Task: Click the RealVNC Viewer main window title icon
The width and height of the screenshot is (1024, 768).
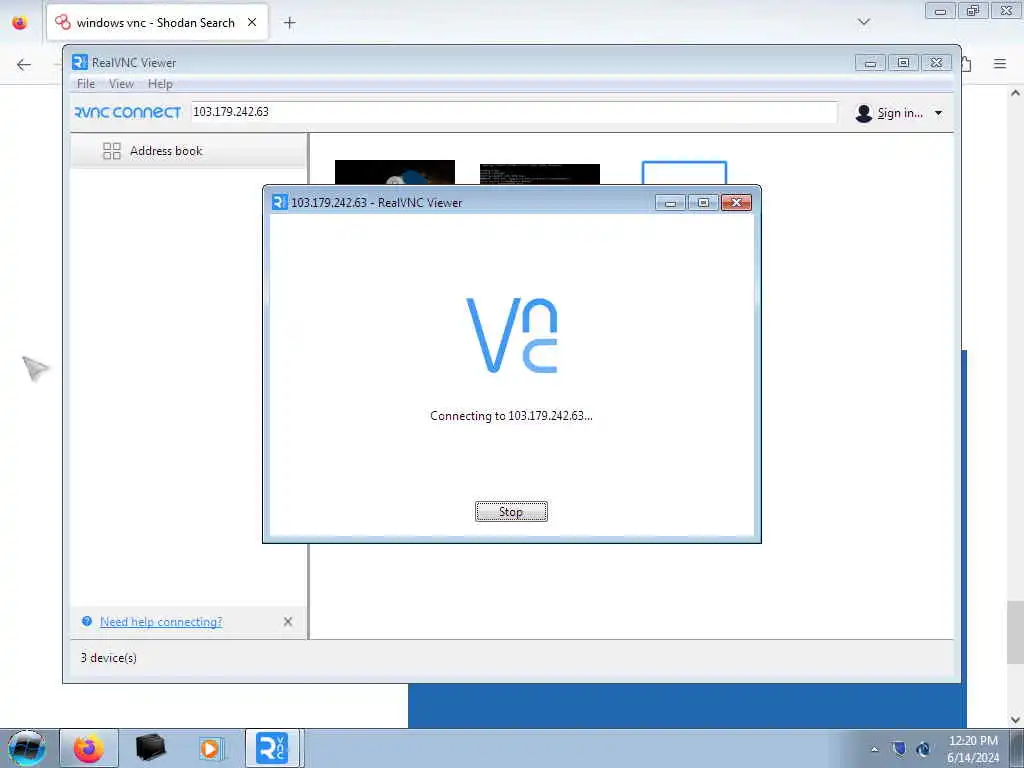Action: coord(80,62)
